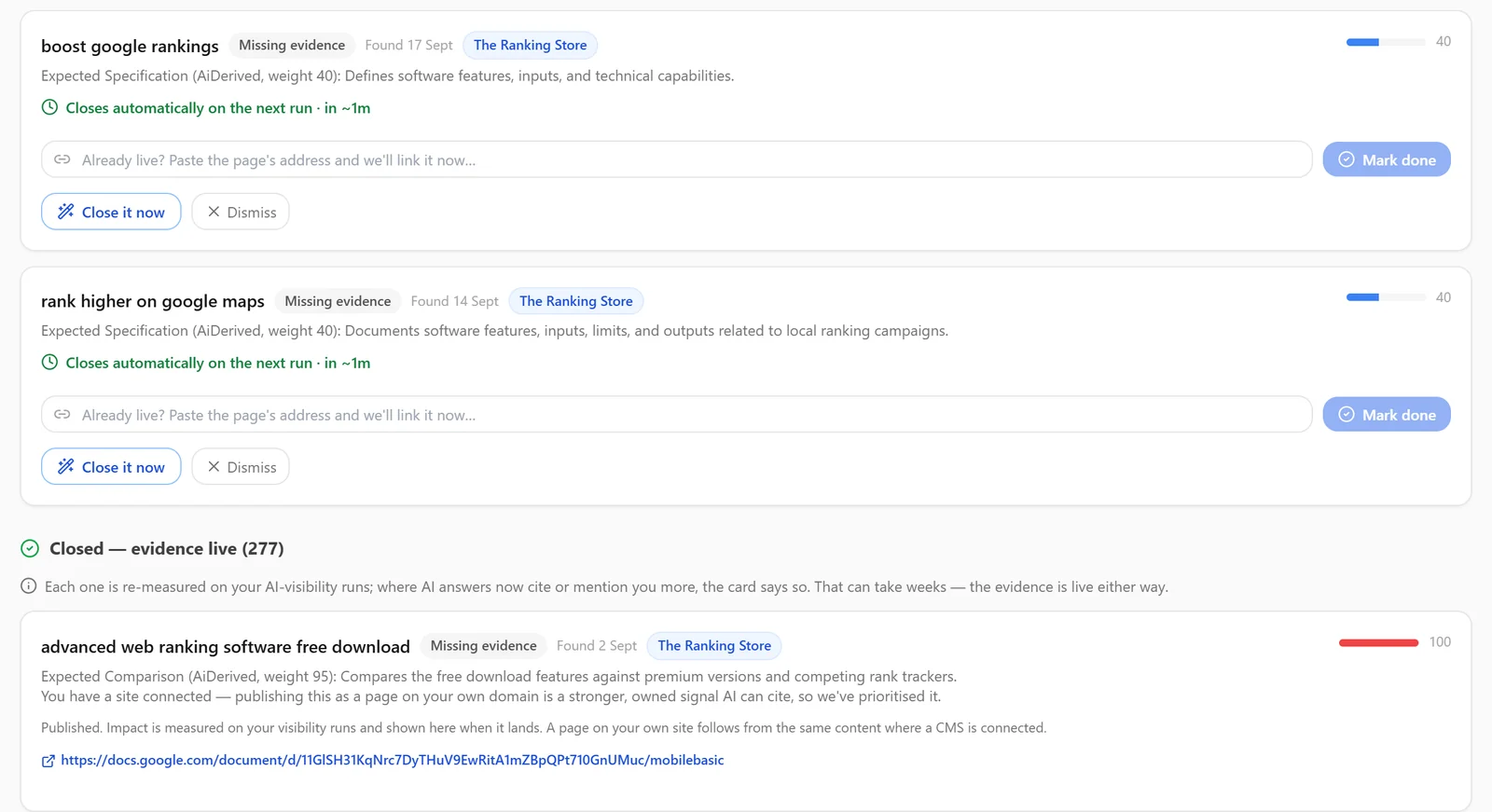Viewport: 1492px width, 812px height.
Task: Click clock icon in boost google rankings card
Action: pos(49,107)
